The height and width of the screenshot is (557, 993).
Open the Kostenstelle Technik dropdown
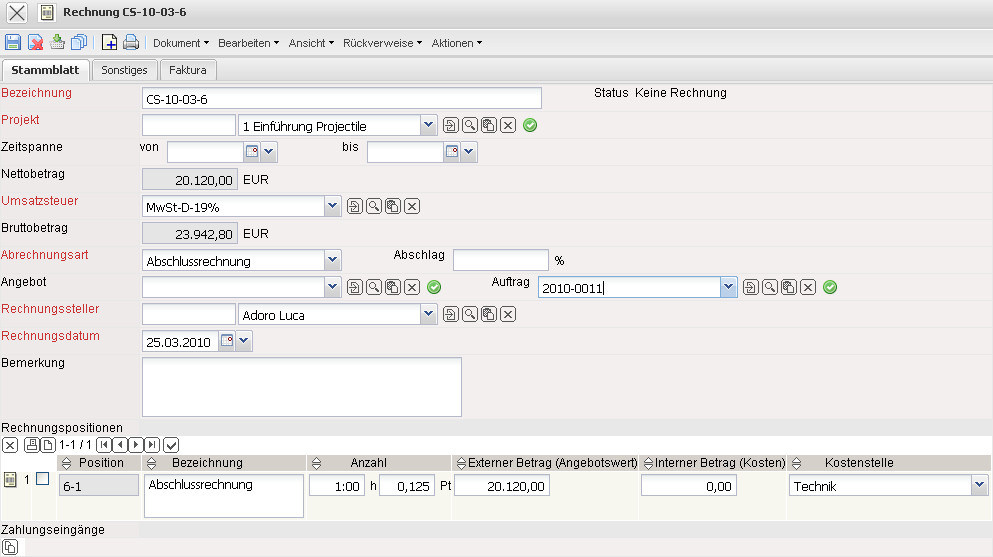point(978,486)
